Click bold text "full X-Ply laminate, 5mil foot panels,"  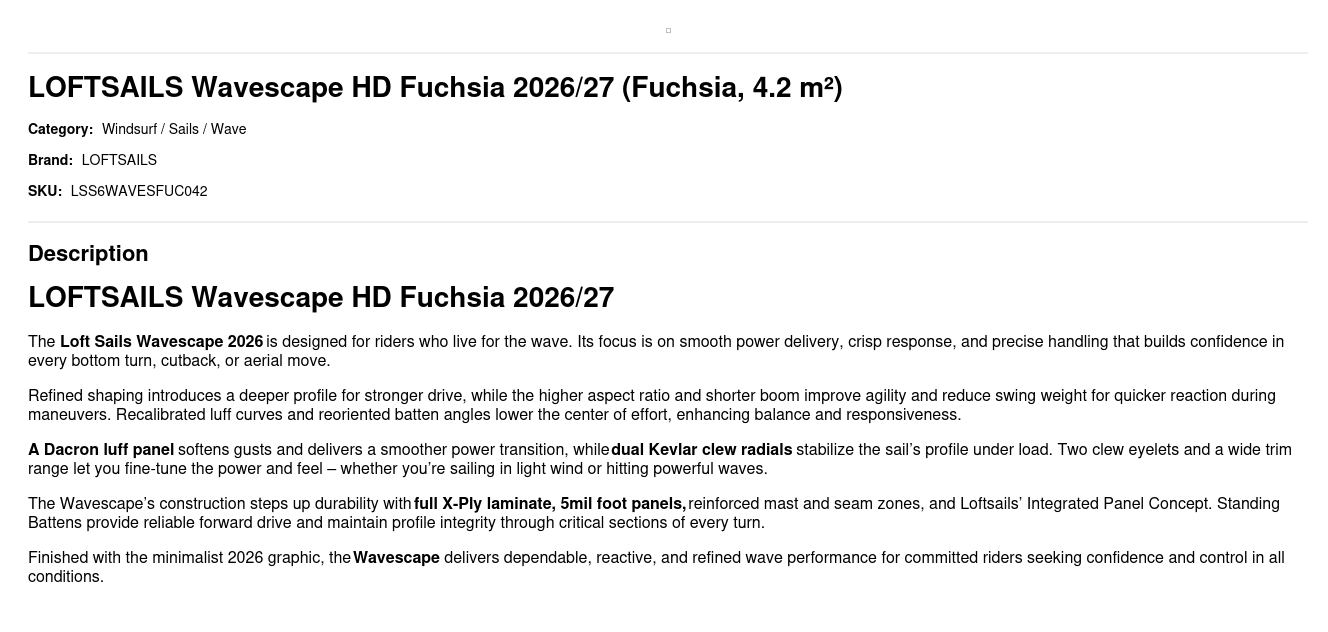pos(550,504)
